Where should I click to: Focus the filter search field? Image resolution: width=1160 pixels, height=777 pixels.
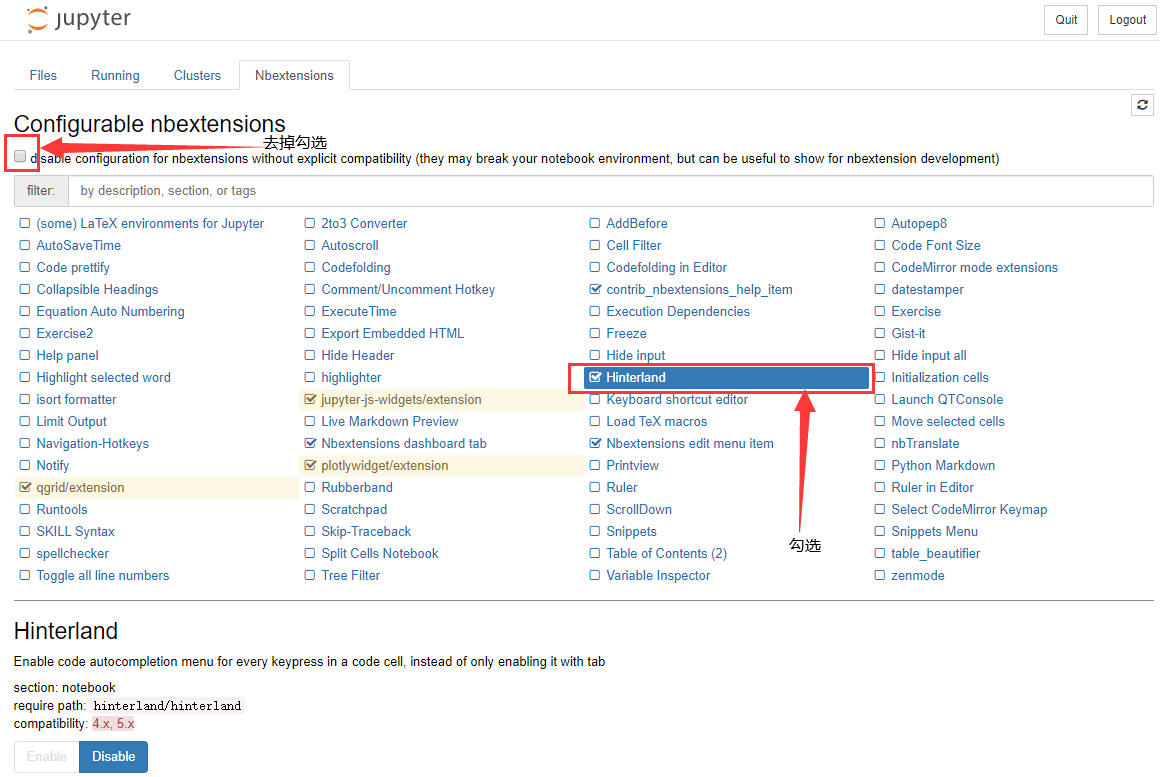pos(610,191)
